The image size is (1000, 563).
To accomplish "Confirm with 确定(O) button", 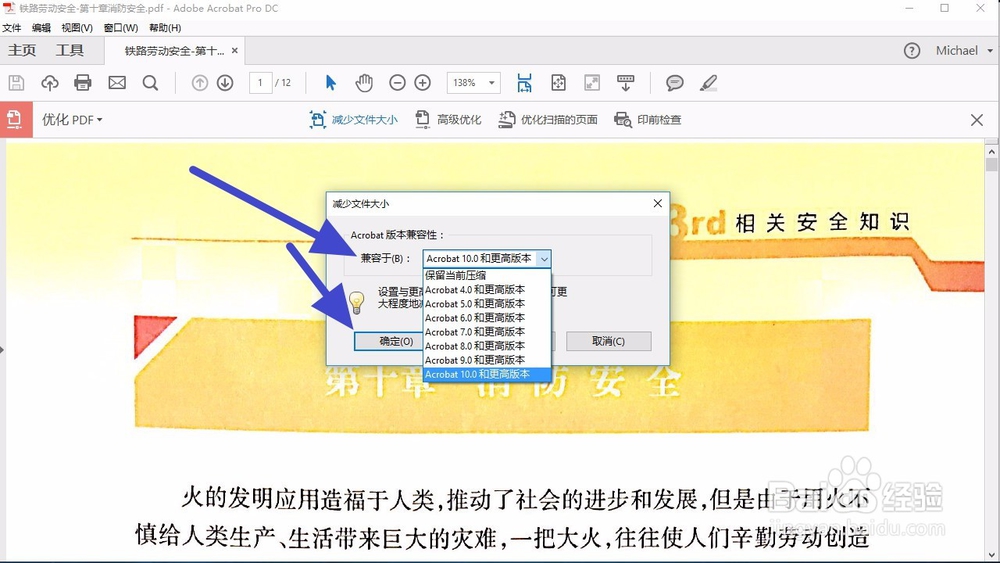I will tap(388, 341).
